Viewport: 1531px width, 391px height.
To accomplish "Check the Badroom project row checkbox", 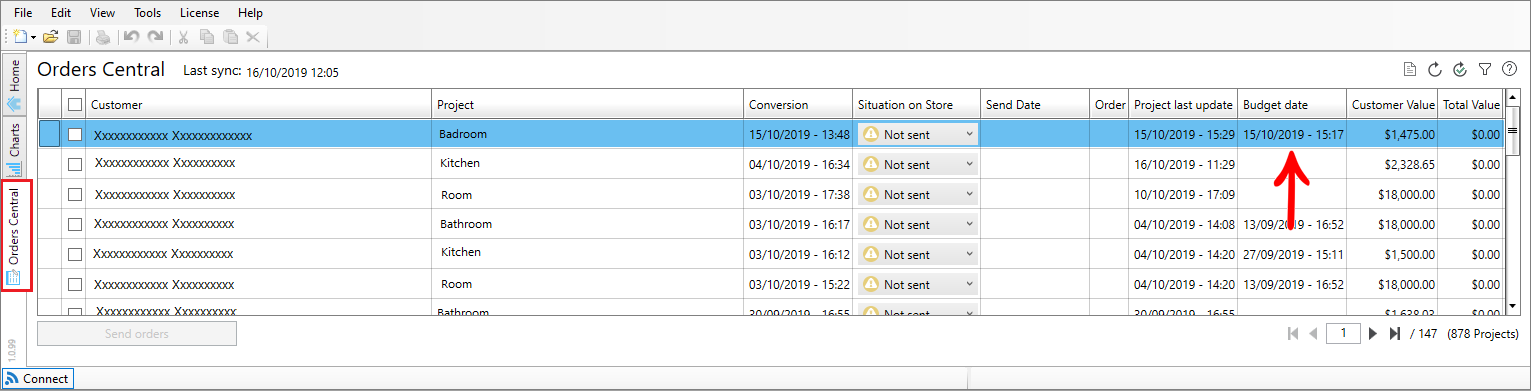I will (x=75, y=134).
